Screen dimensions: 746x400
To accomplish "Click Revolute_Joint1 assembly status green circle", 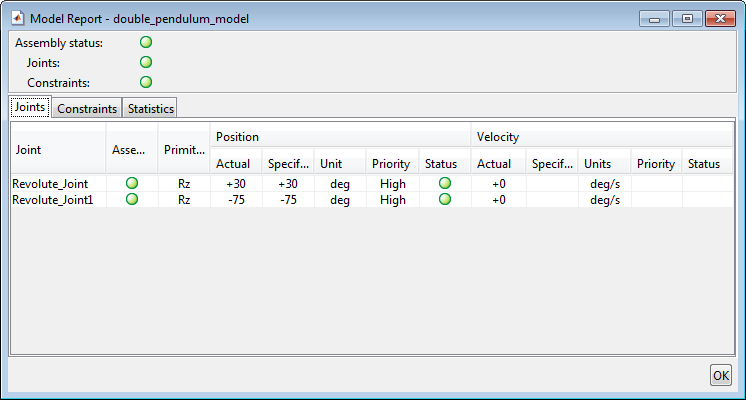I will pos(132,199).
